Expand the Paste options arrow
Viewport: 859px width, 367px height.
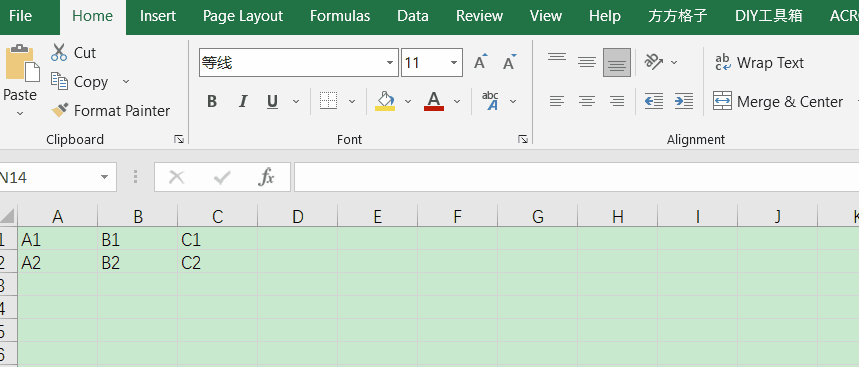(x=20, y=113)
